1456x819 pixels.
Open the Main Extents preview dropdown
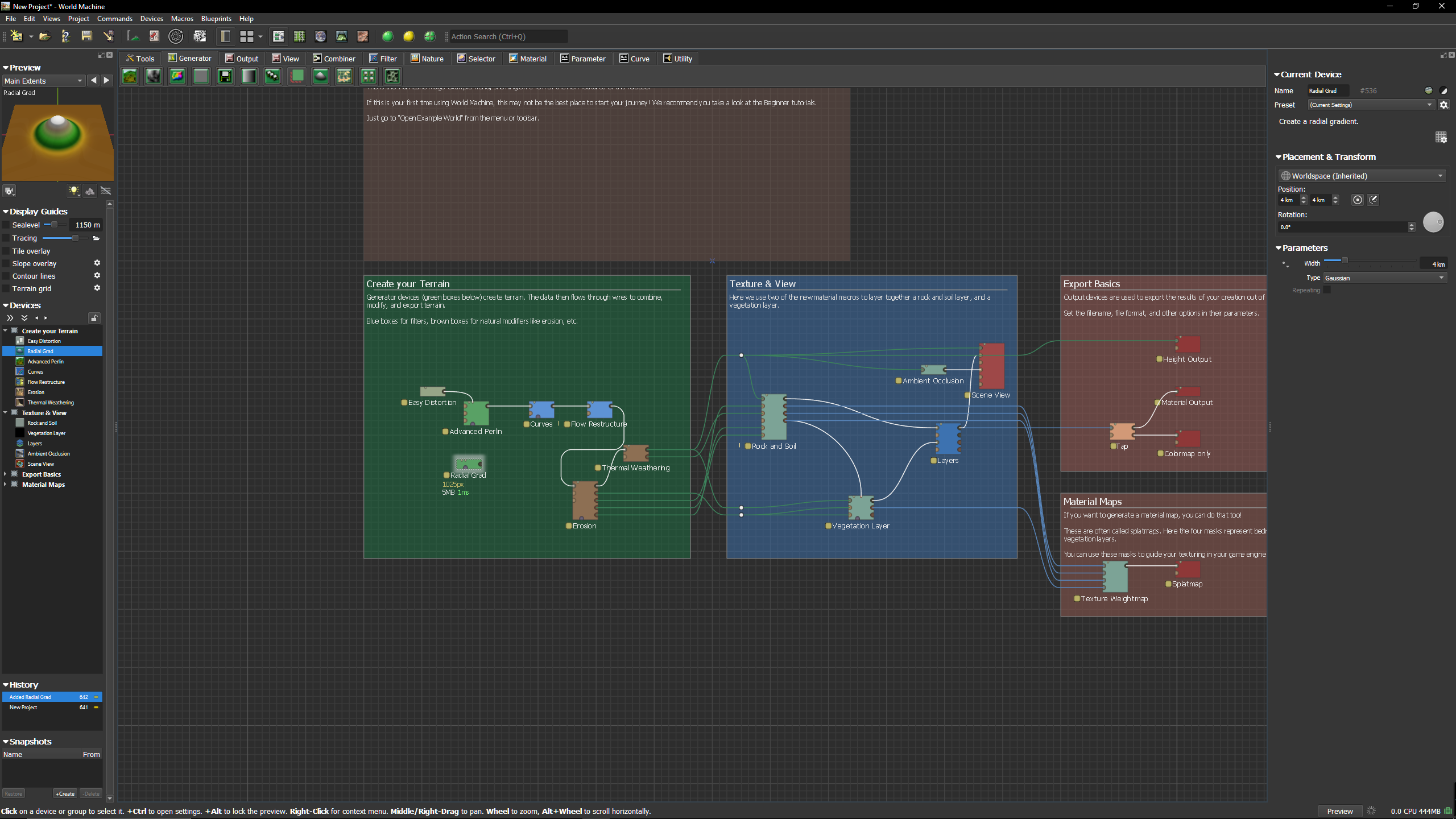coord(43,81)
